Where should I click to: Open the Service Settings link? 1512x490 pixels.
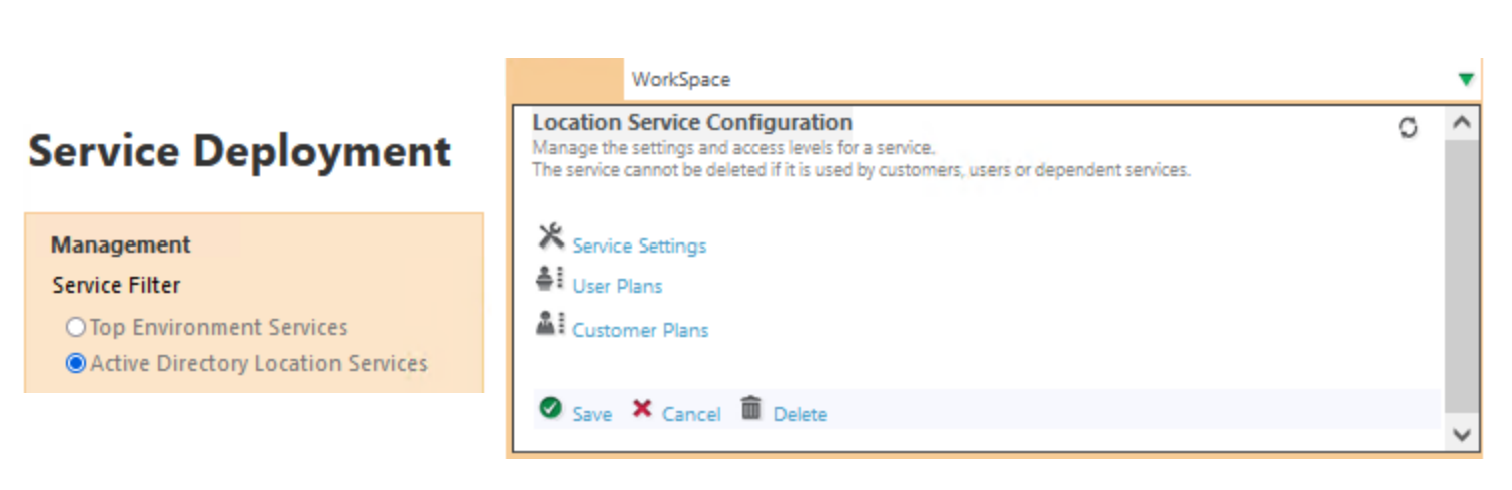pos(639,246)
